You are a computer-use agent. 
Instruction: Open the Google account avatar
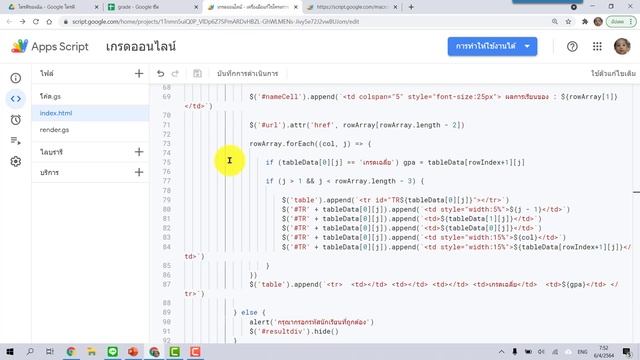click(x=622, y=47)
